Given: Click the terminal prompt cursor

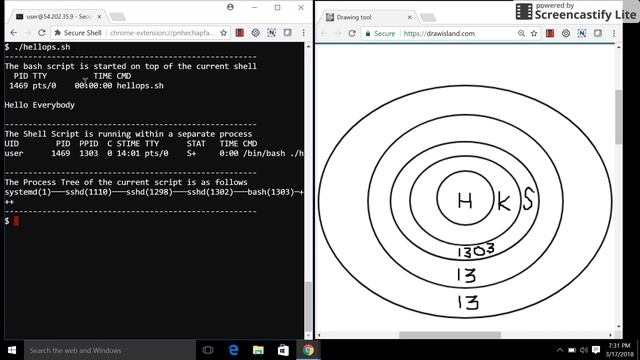Looking at the screenshot, I should pyautogui.click(x=16, y=221).
